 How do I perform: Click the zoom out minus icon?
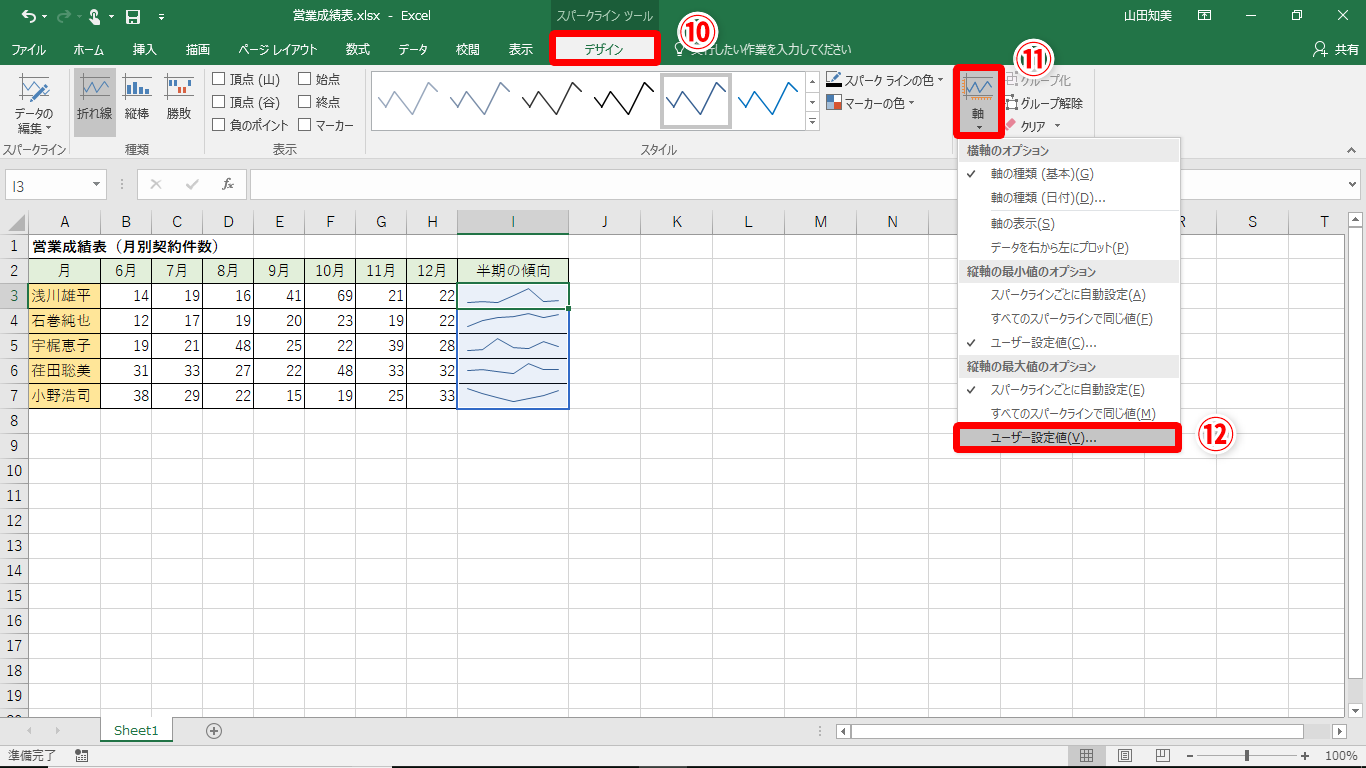point(1191,755)
